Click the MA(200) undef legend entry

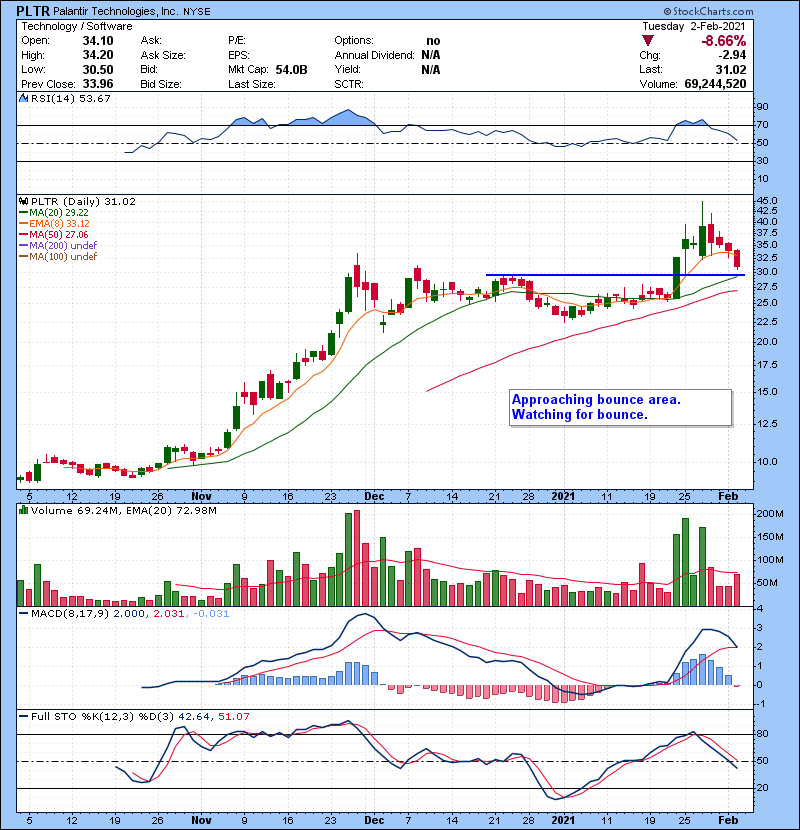[58, 246]
